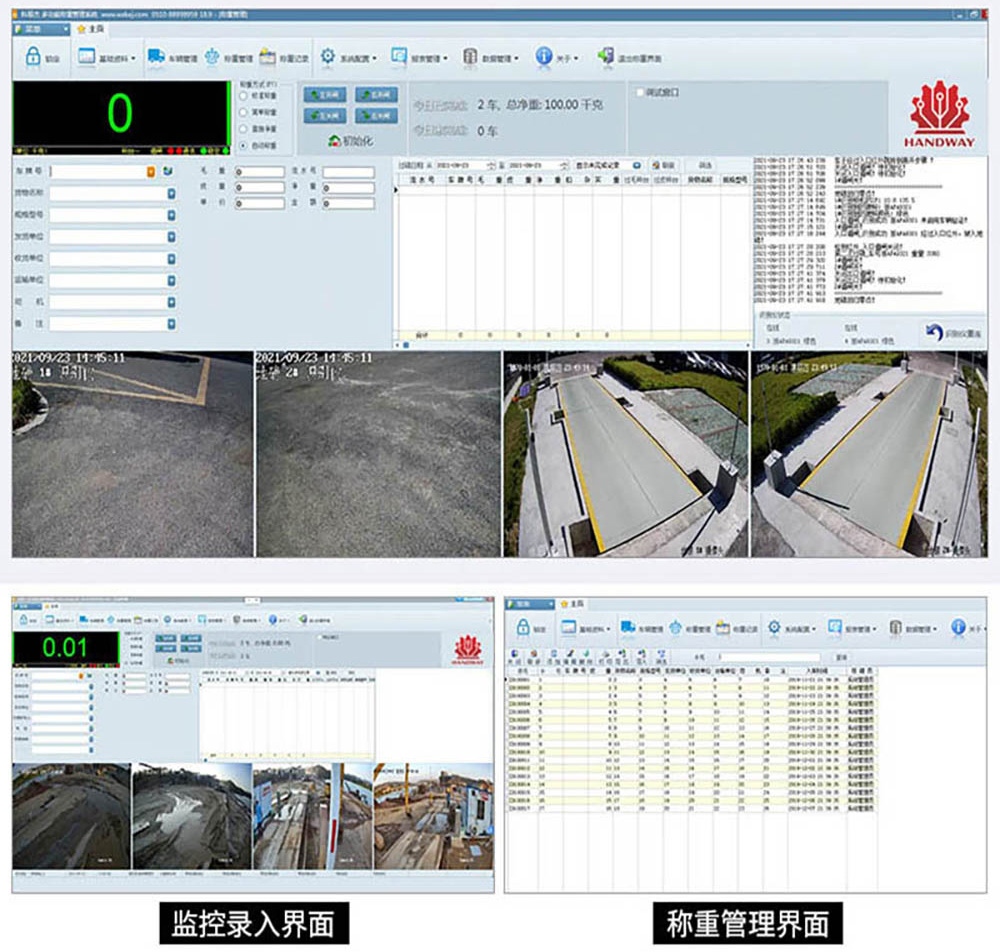Click the blue truck vehicle management icon
The image size is (1000, 952).
point(156,58)
